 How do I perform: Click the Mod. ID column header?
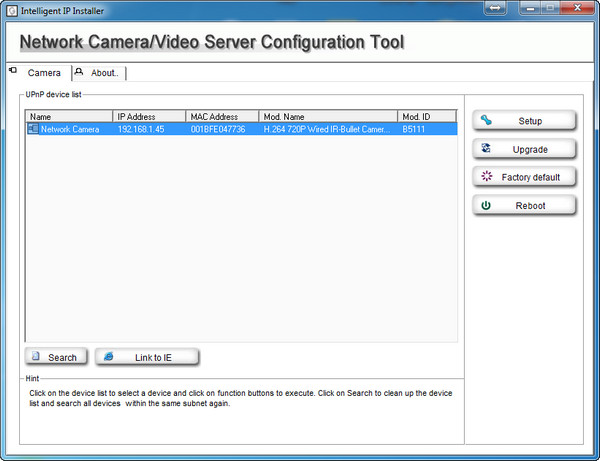point(426,116)
